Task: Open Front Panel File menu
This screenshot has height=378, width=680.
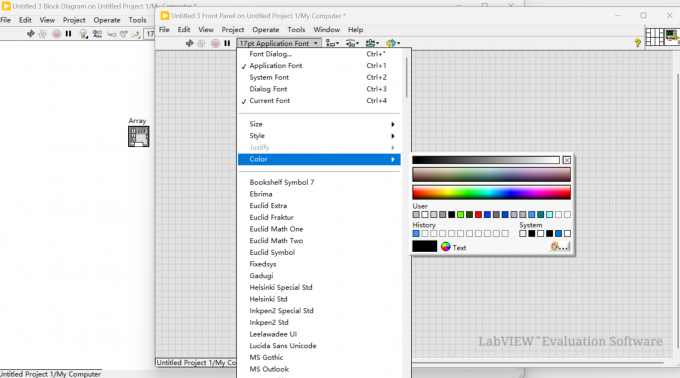Action: [164, 29]
